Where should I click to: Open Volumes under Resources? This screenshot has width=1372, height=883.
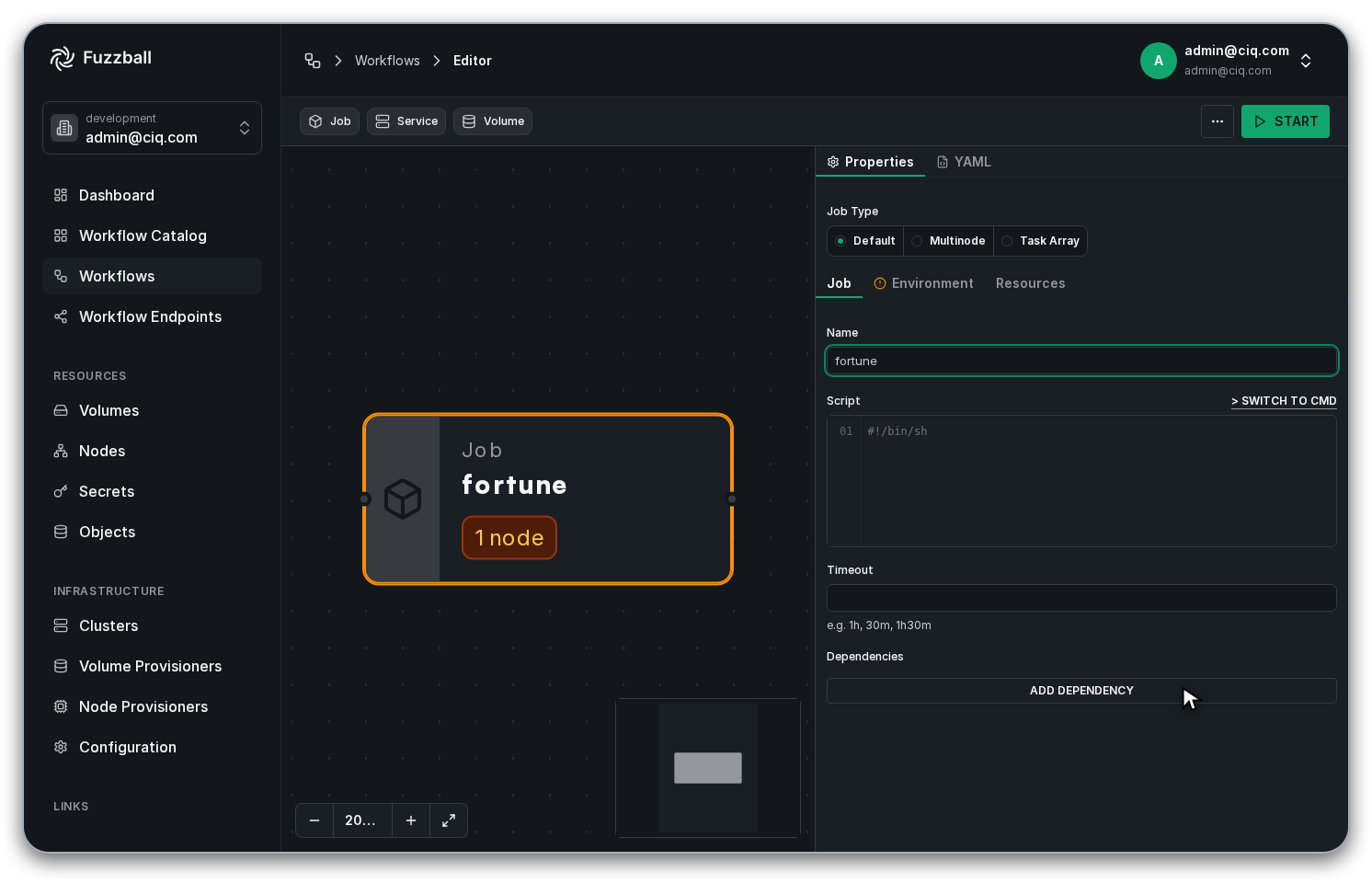tap(152, 410)
